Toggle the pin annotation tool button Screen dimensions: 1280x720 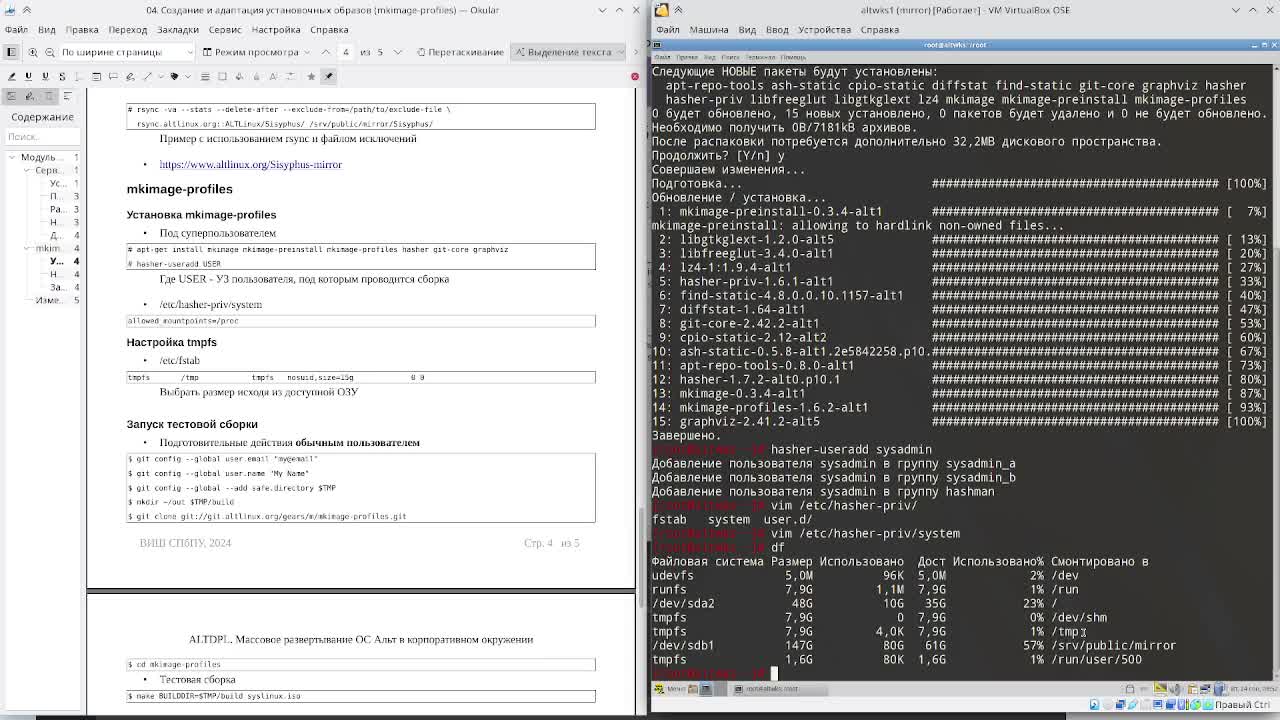[328, 76]
